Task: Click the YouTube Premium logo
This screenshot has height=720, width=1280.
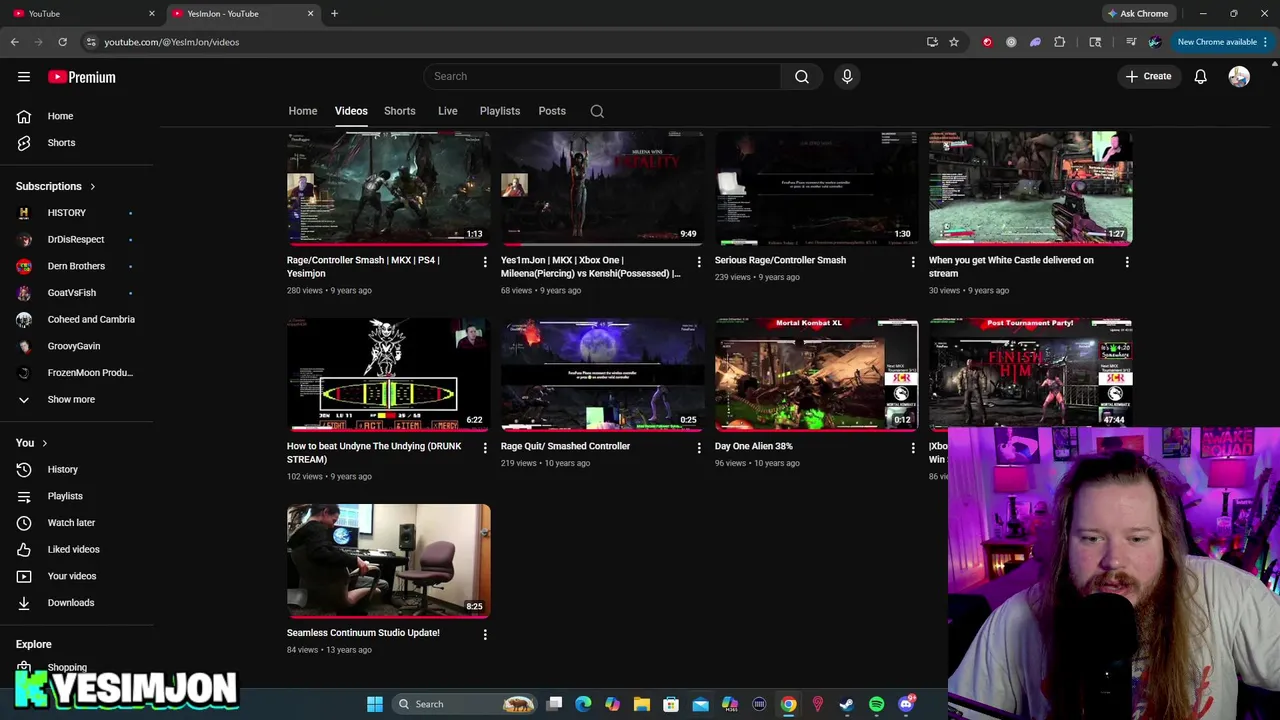Action: point(82,77)
